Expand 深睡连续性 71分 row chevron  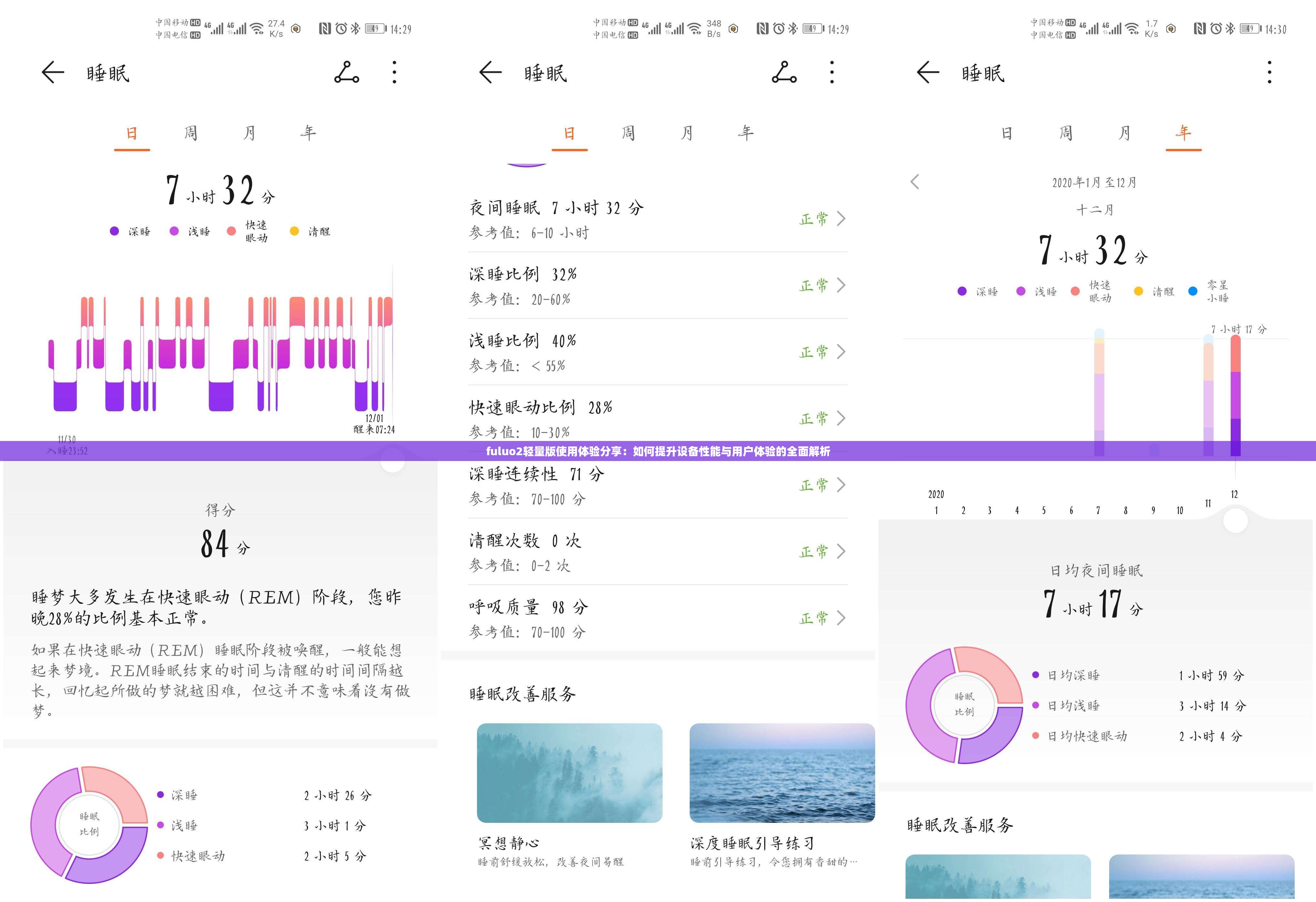(841, 485)
